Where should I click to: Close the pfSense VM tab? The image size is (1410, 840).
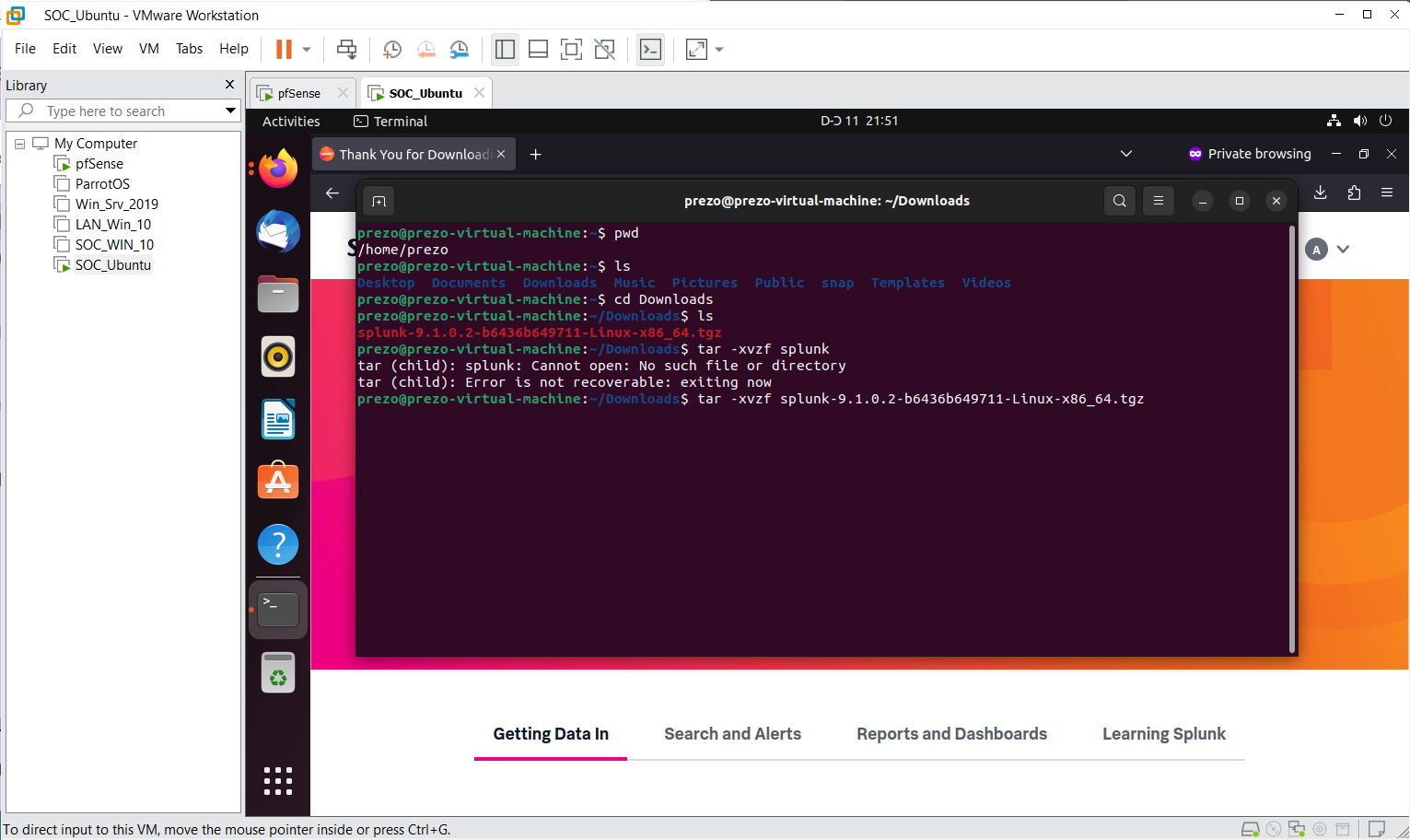pyautogui.click(x=343, y=93)
